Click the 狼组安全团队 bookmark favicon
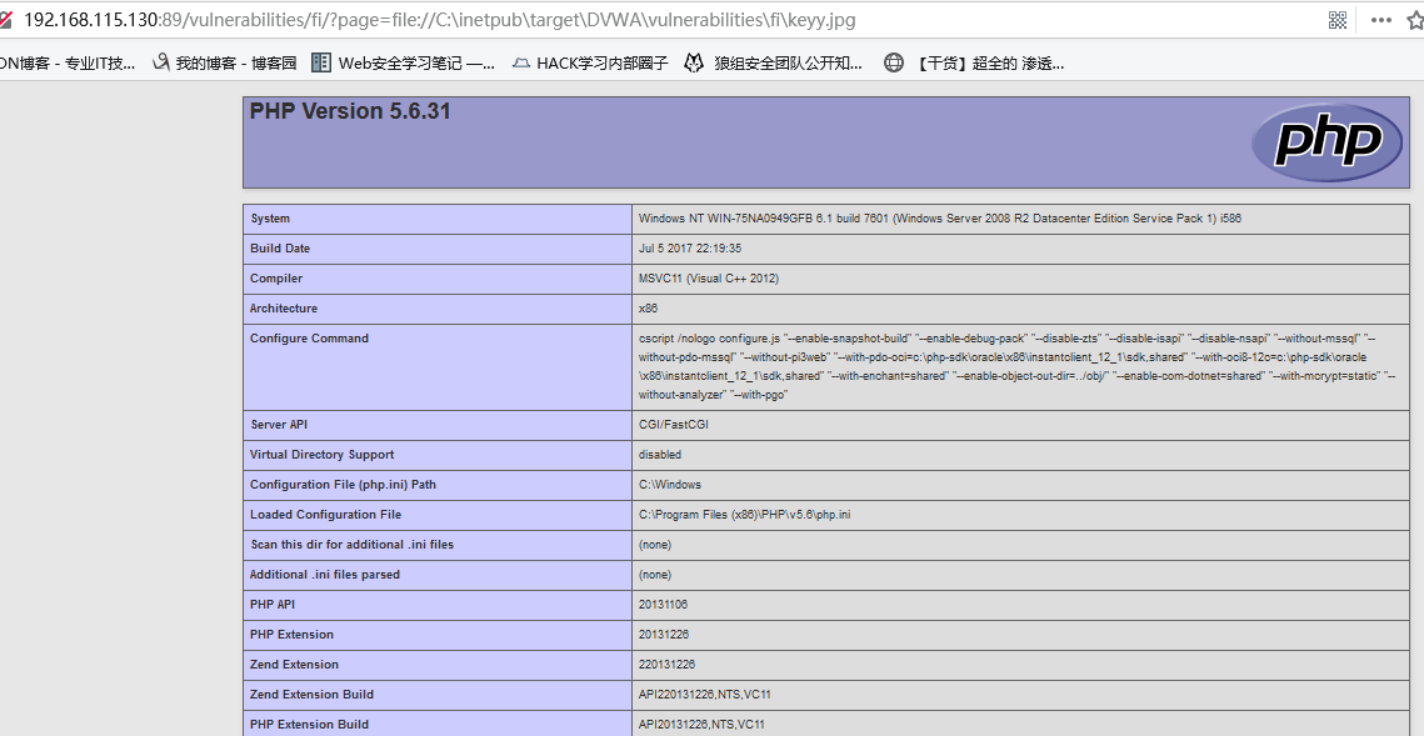 click(693, 64)
